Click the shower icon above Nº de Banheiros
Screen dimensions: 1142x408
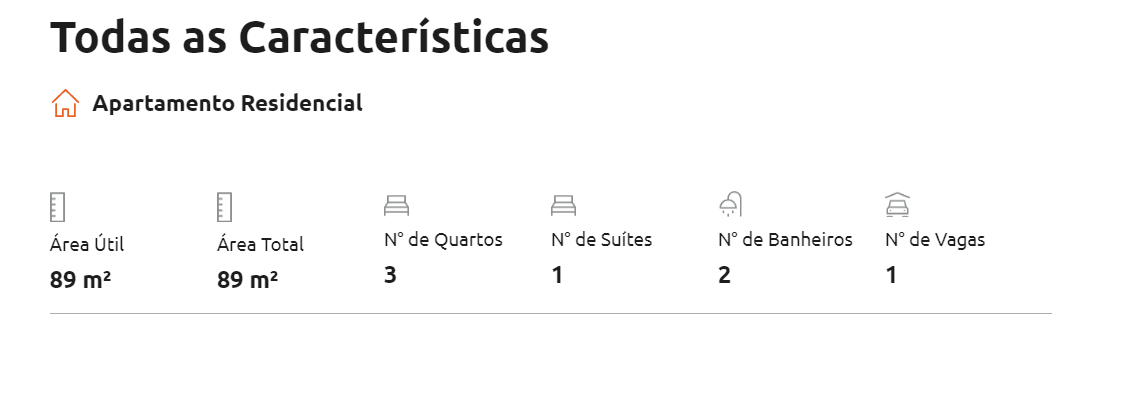coord(731,205)
